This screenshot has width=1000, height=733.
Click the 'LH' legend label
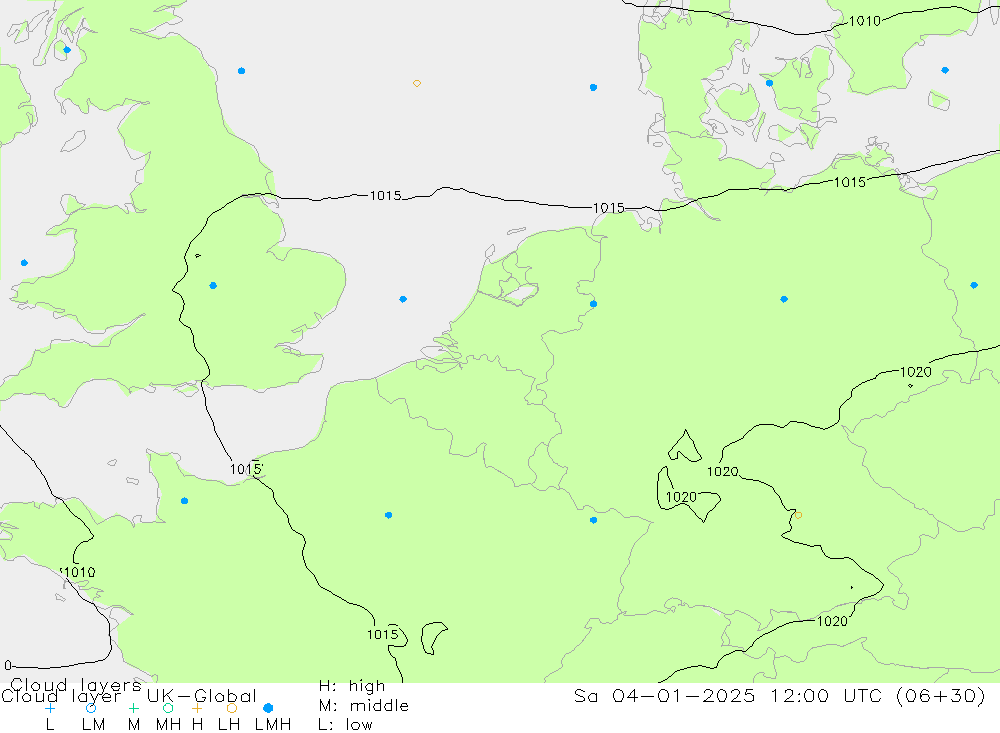pyautogui.click(x=229, y=725)
